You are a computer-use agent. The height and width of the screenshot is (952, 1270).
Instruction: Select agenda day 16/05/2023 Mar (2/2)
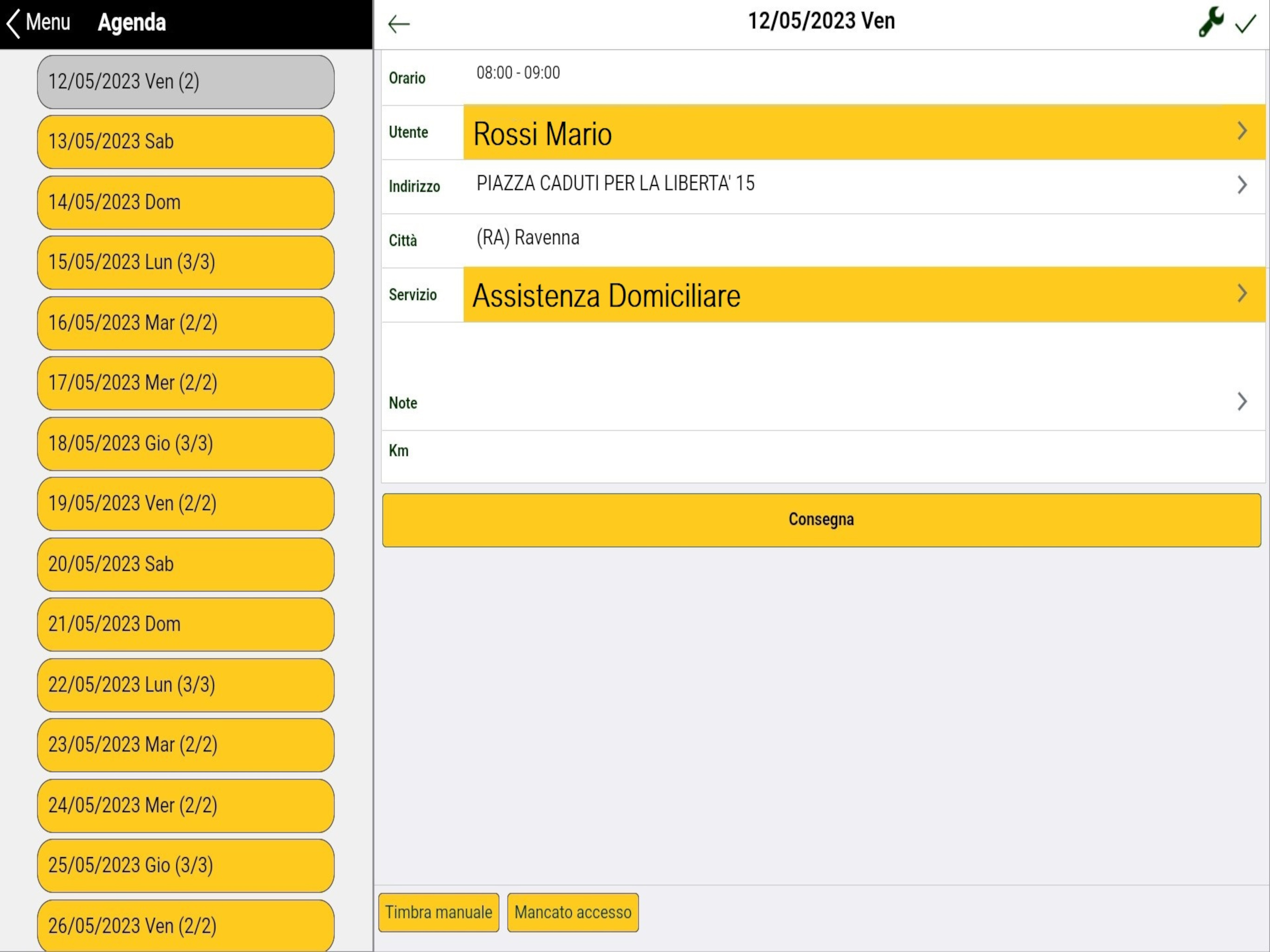coord(185,323)
